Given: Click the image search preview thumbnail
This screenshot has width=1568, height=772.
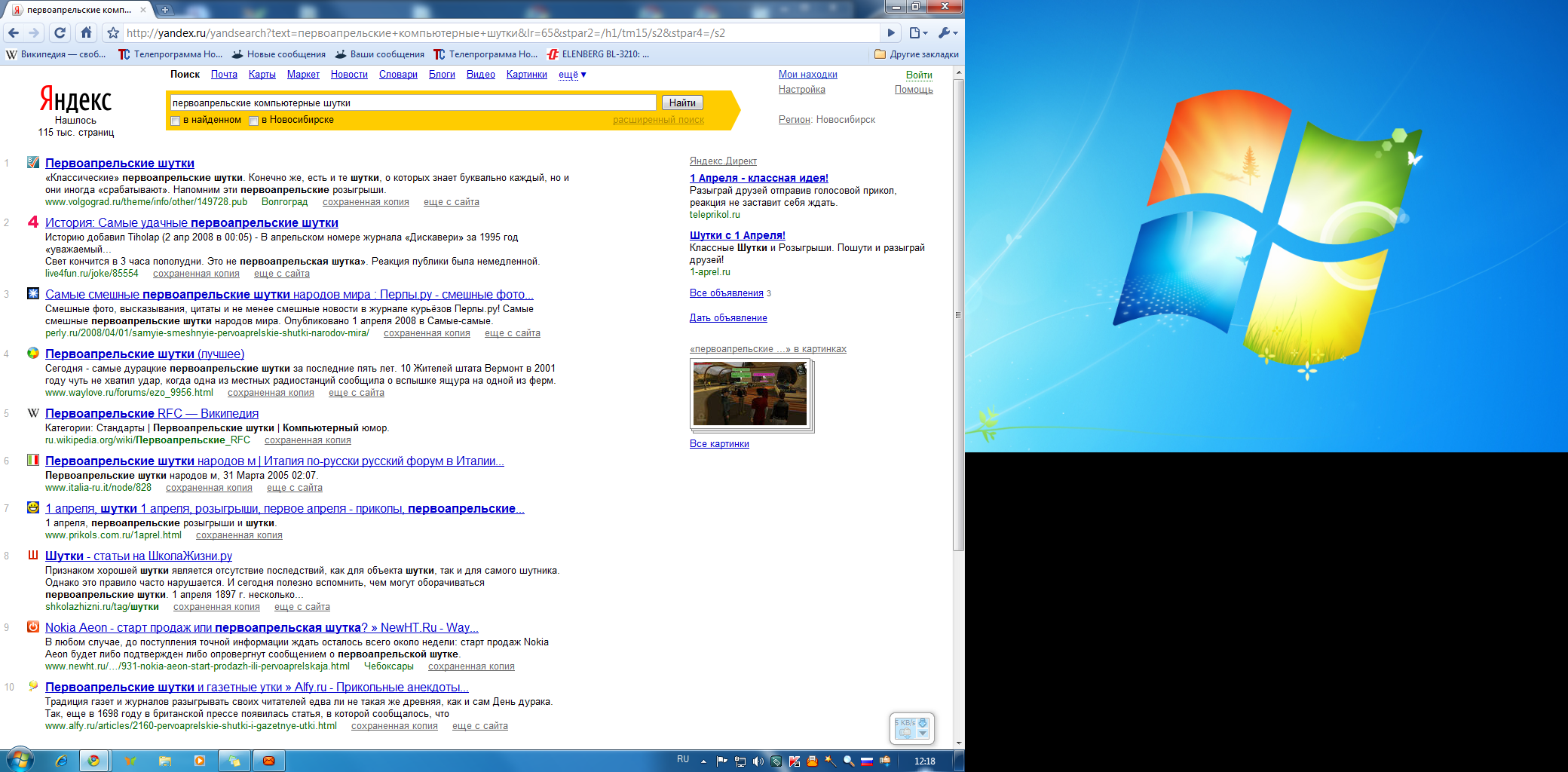Looking at the screenshot, I should [751, 394].
